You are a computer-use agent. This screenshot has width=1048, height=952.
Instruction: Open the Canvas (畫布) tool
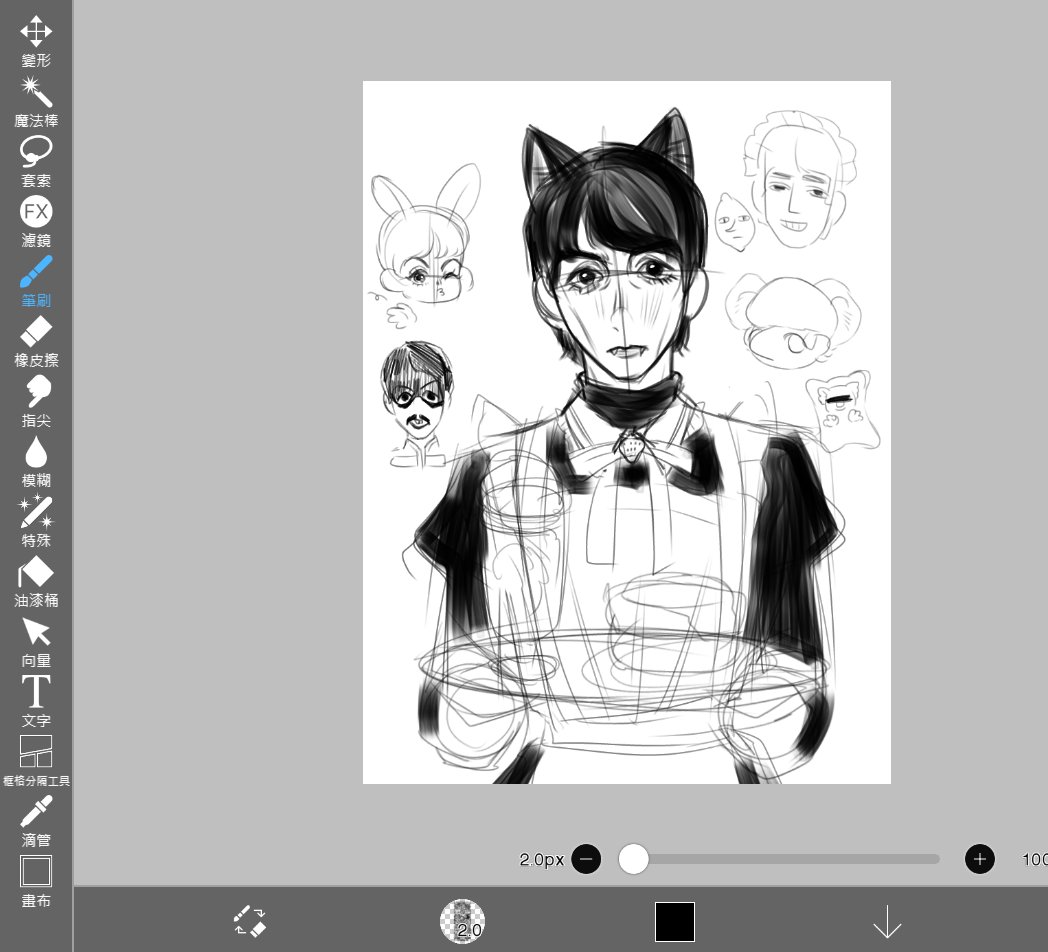(35, 880)
